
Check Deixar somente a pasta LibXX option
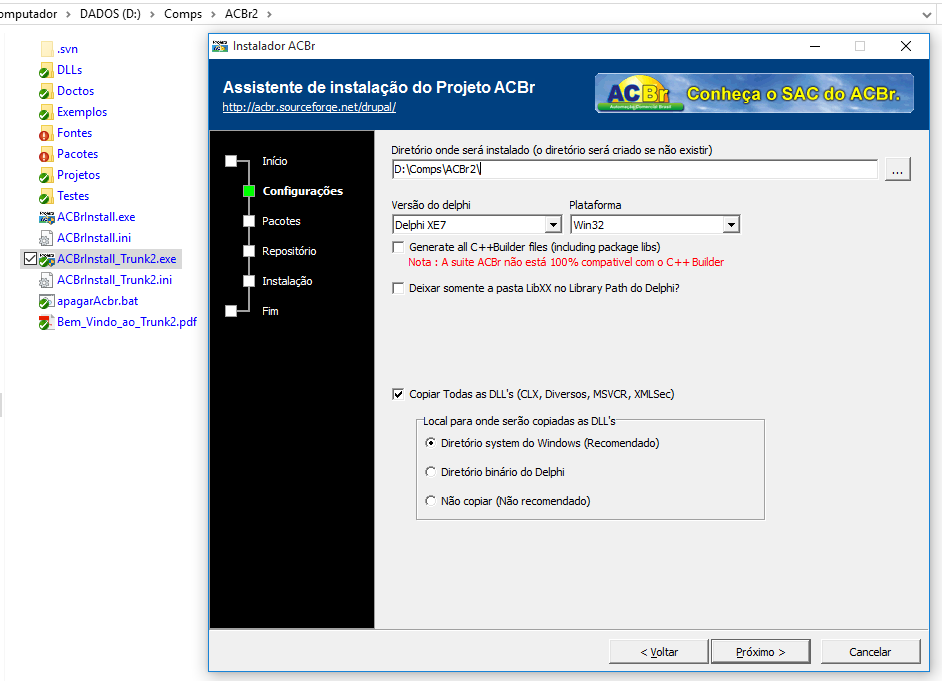[398, 288]
